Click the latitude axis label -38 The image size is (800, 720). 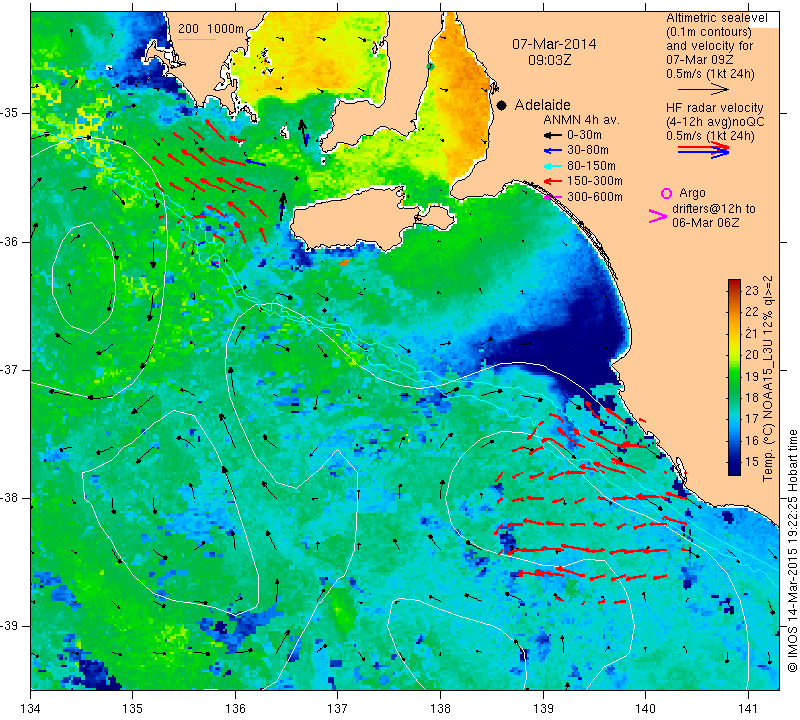(x=11, y=497)
